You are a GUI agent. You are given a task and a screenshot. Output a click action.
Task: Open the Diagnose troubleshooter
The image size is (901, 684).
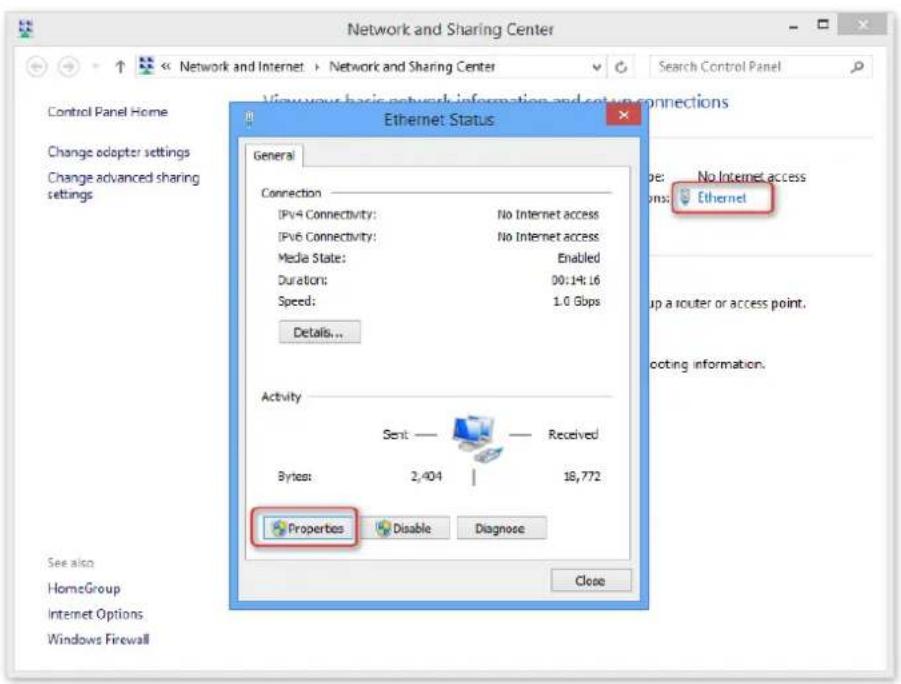click(501, 528)
